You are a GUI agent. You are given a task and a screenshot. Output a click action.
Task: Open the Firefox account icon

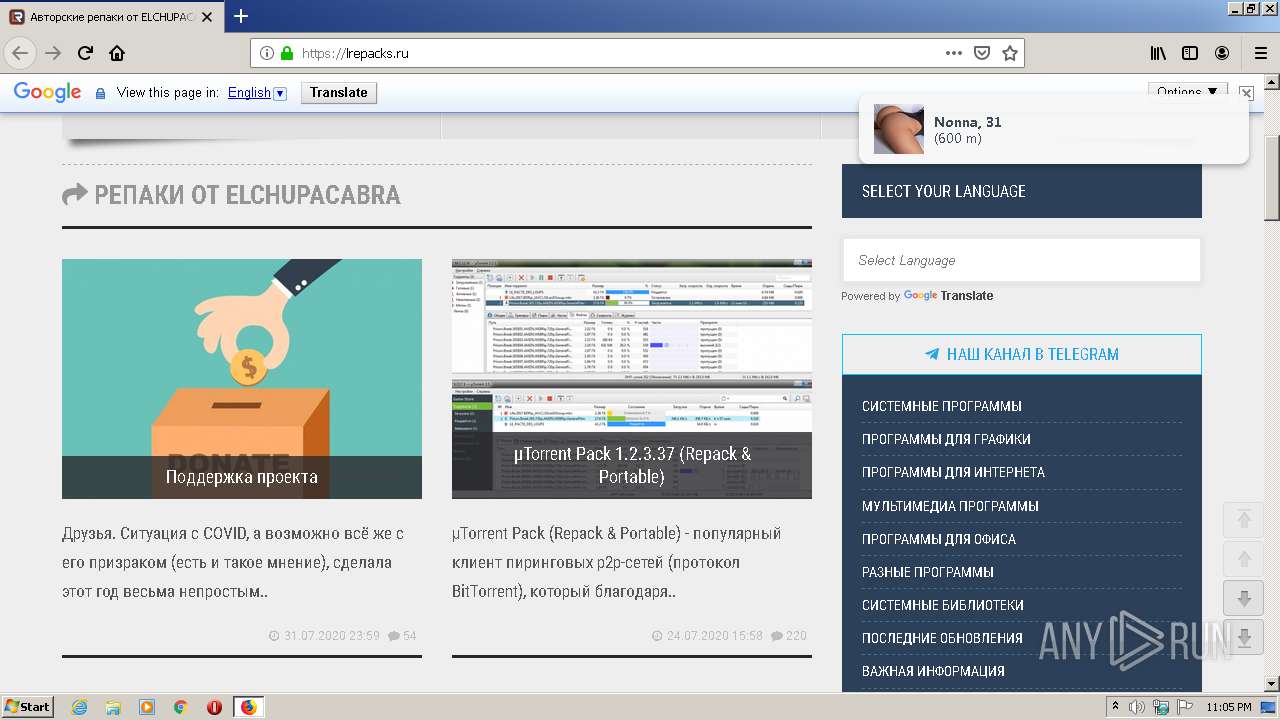coord(1222,53)
